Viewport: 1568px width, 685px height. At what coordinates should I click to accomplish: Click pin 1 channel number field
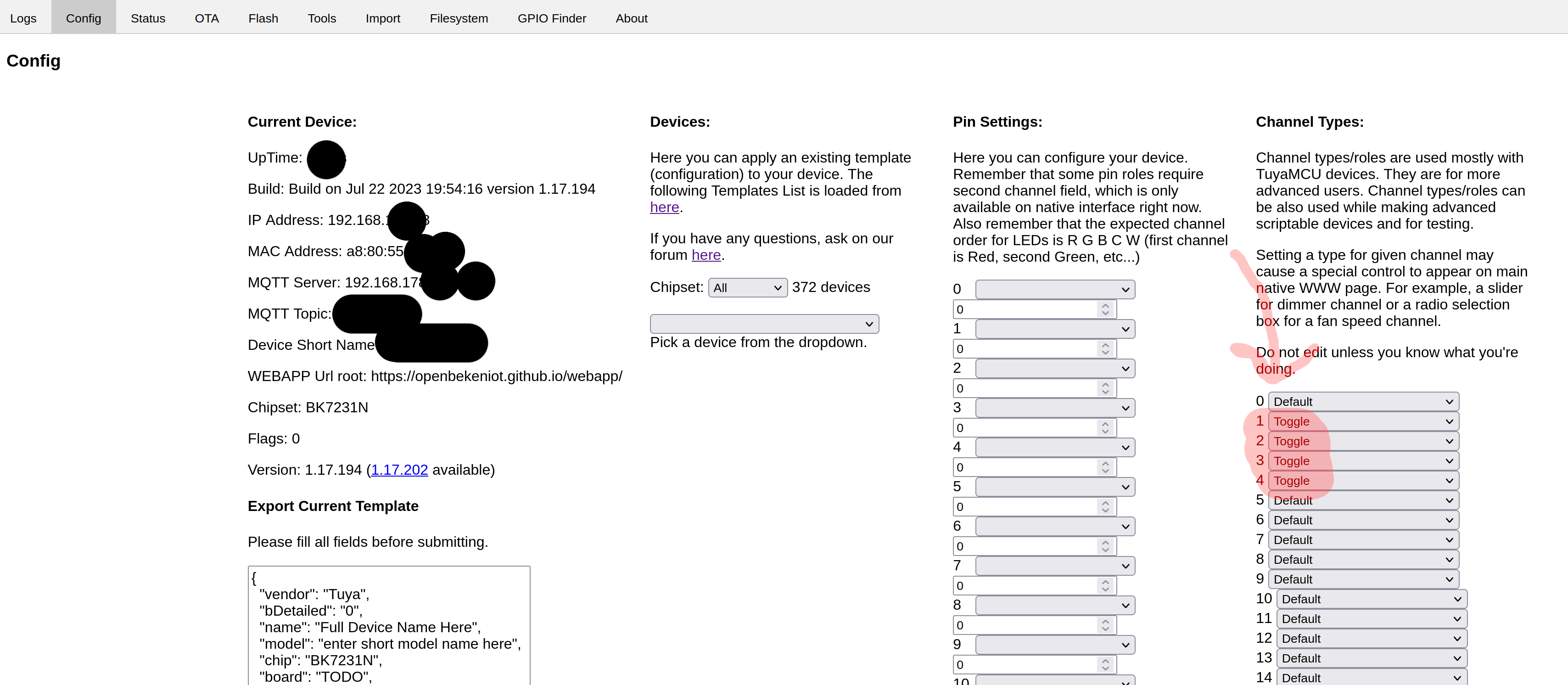1034,349
